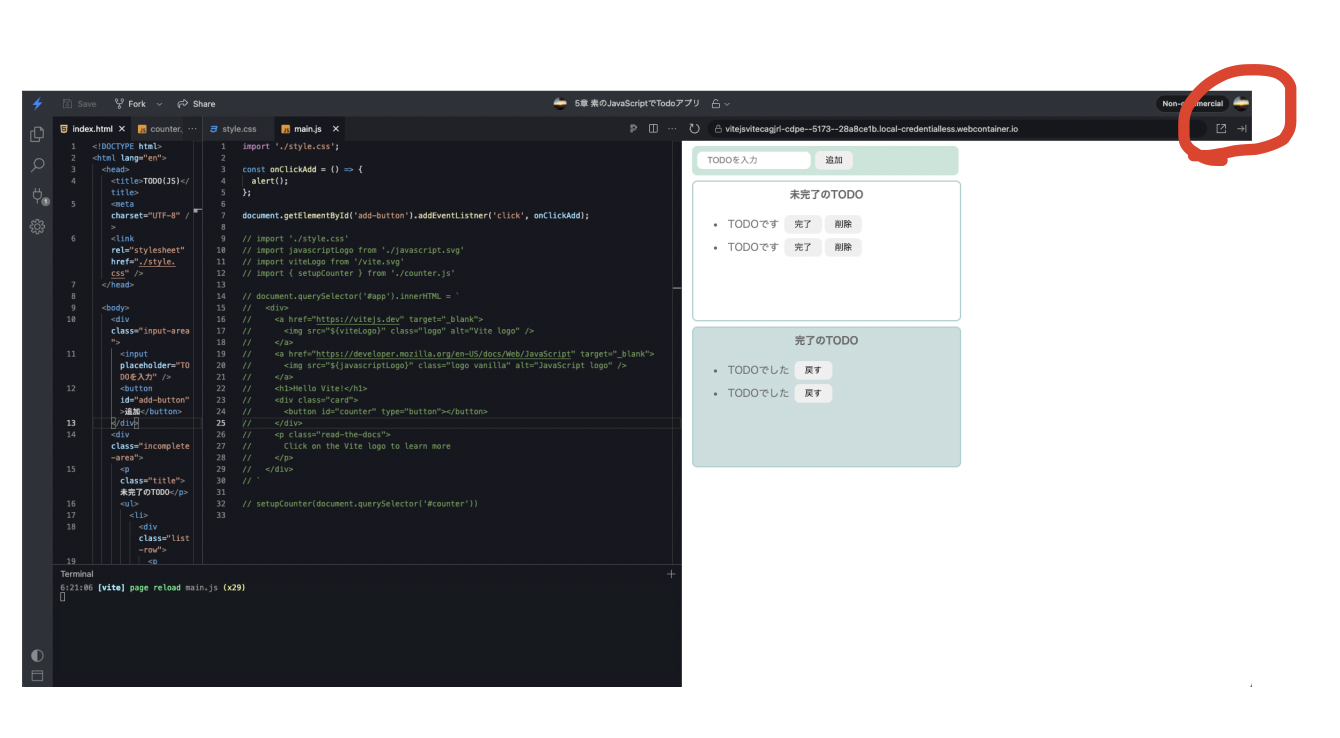Add a new terminal with the plus icon
The width and height of the screenshot is (1340, 738).
click(x=671, y=574)
